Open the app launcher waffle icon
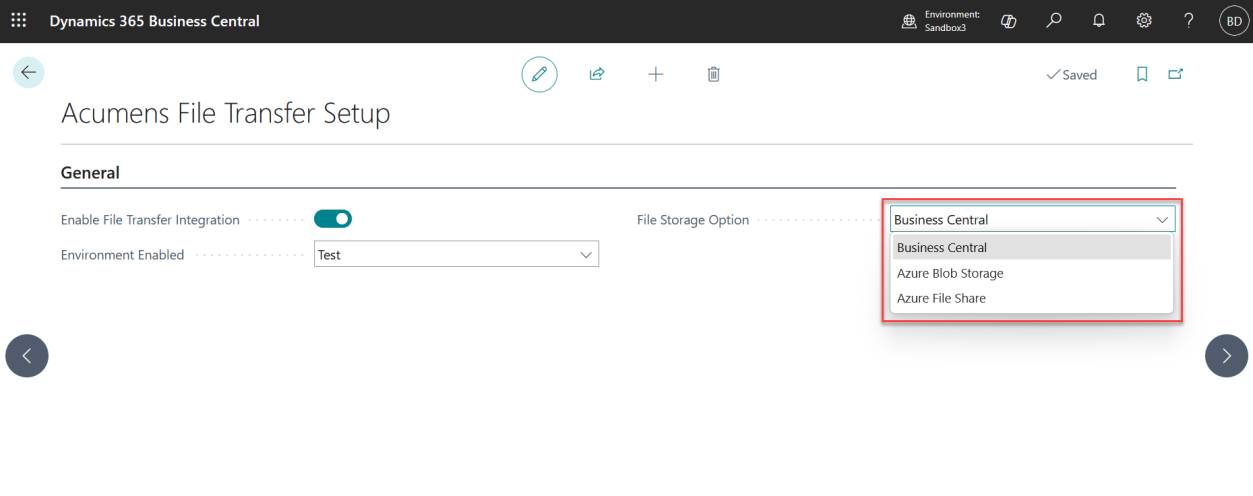The width and height of the screenshot is (1253, 496). [x=18, y=21]
